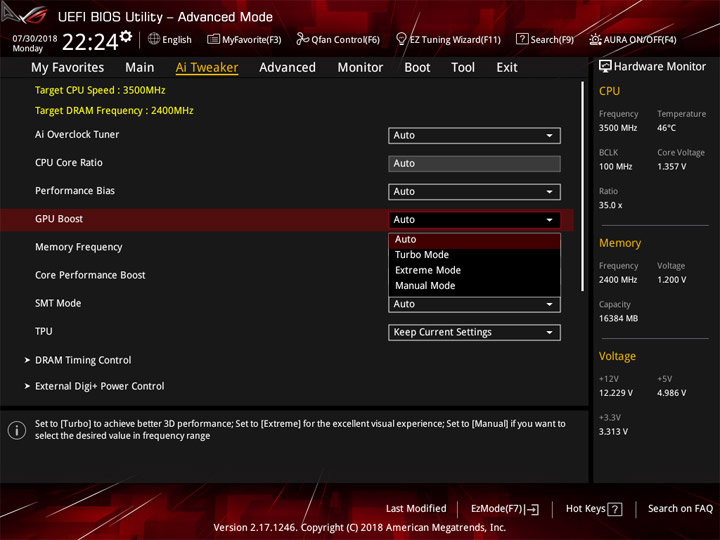Open Search(F9) question icon
Image resolution: width=720 pixels, height=540 pixels.
pyautogui.click(x=522, y=39)
